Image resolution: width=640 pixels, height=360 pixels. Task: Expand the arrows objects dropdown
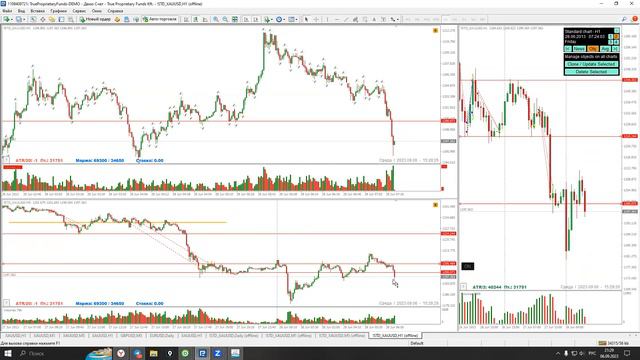click(x=398, y=19)
